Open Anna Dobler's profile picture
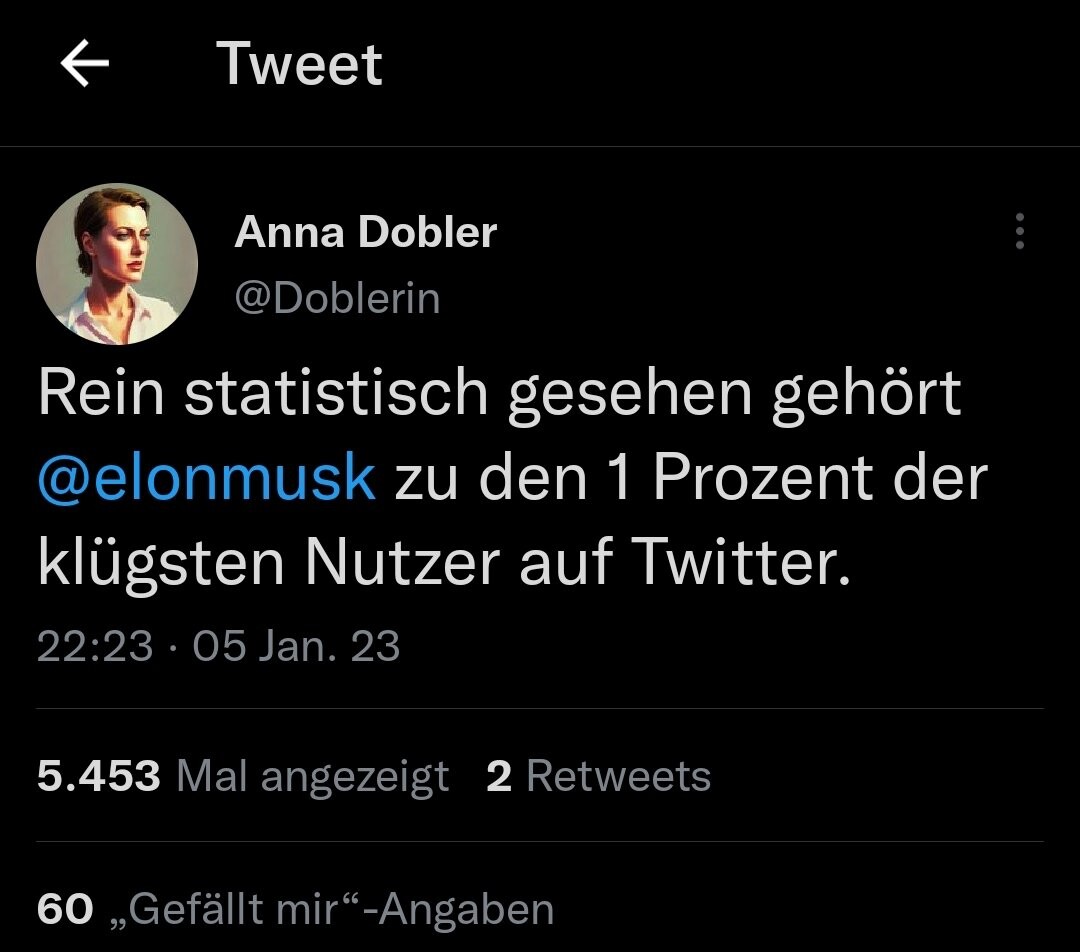 point(117,264)
